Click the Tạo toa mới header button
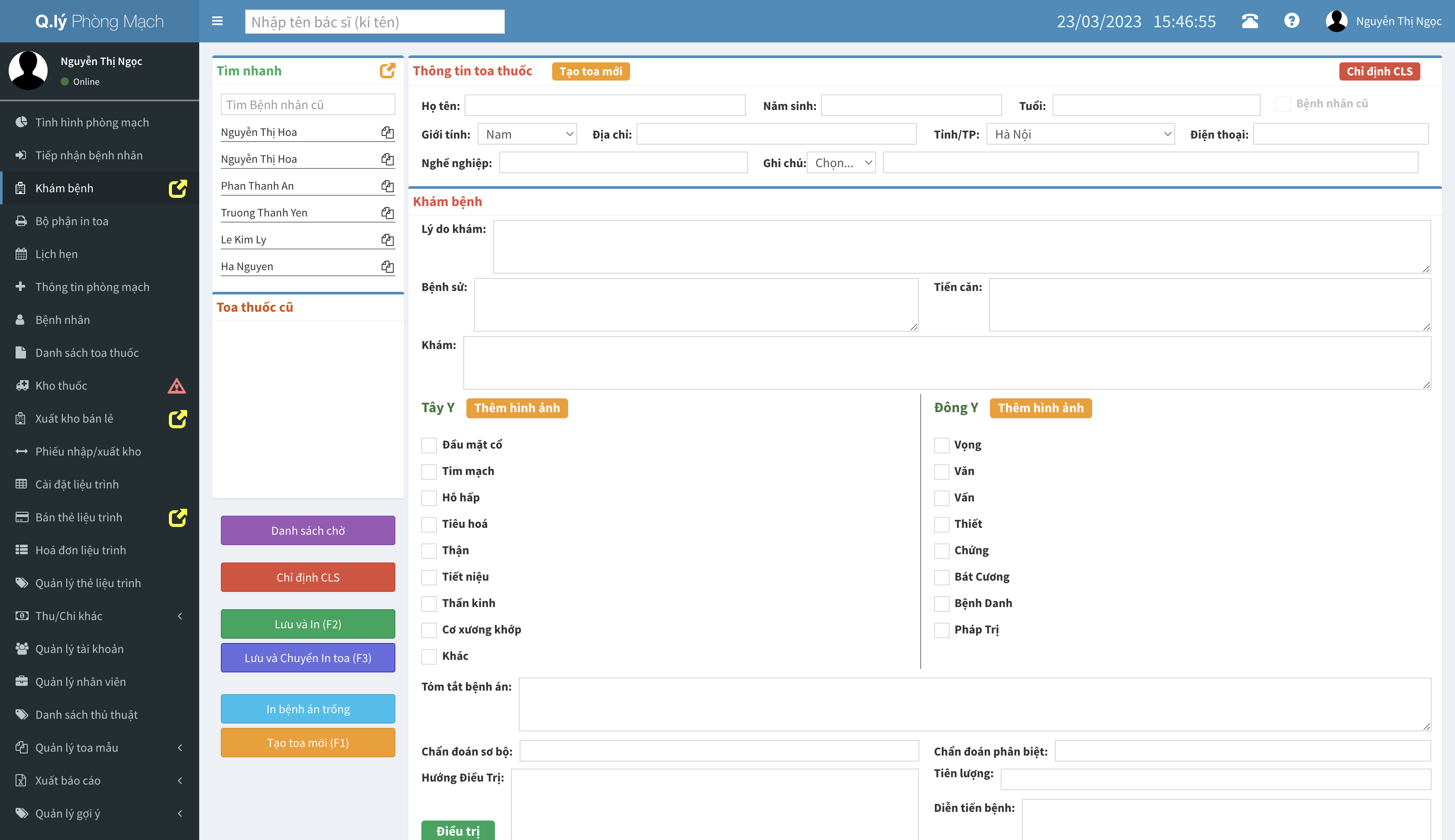1455x840 pixels. coord(591,71)
